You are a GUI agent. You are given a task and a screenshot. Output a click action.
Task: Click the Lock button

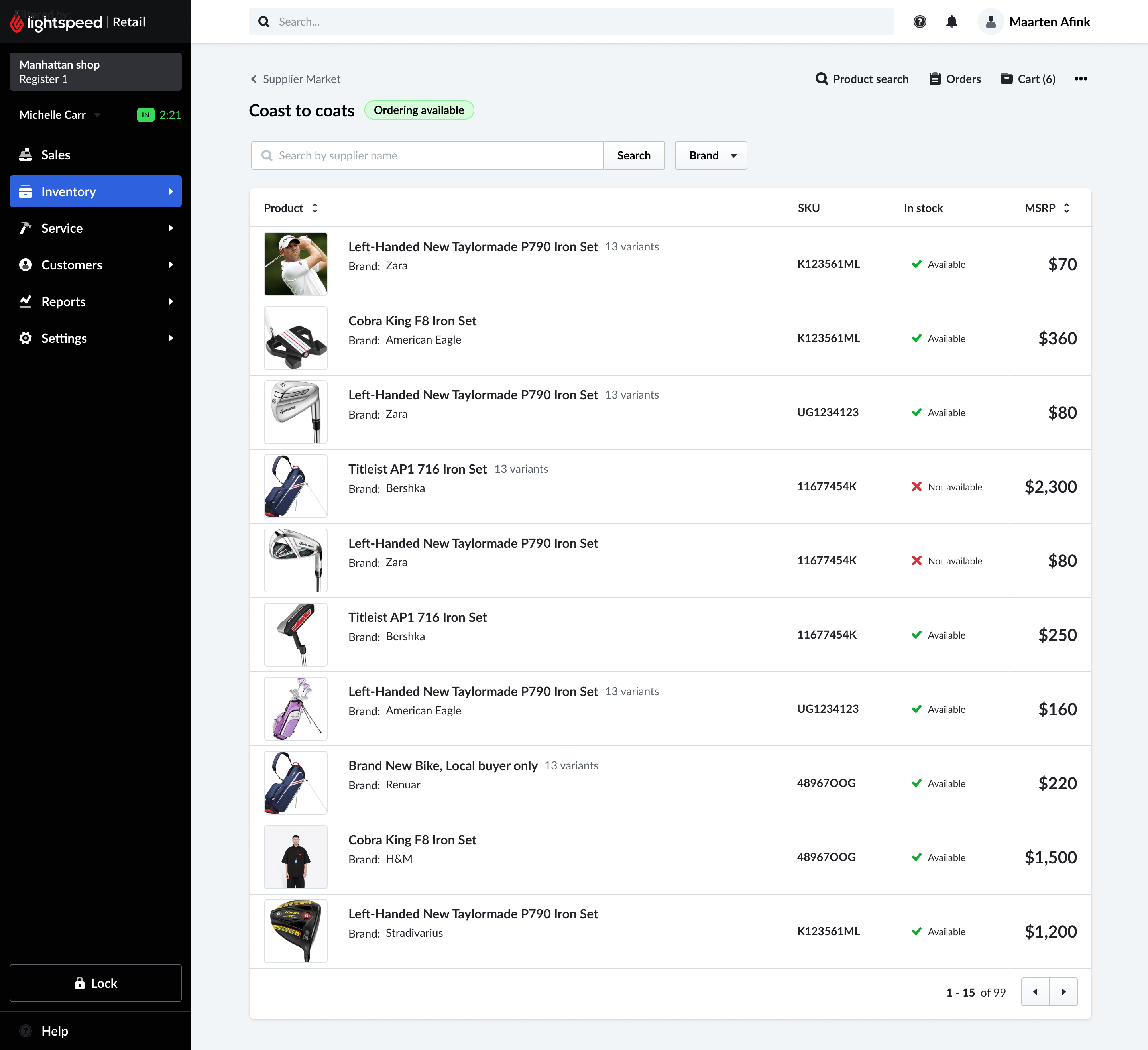point(96,983)
